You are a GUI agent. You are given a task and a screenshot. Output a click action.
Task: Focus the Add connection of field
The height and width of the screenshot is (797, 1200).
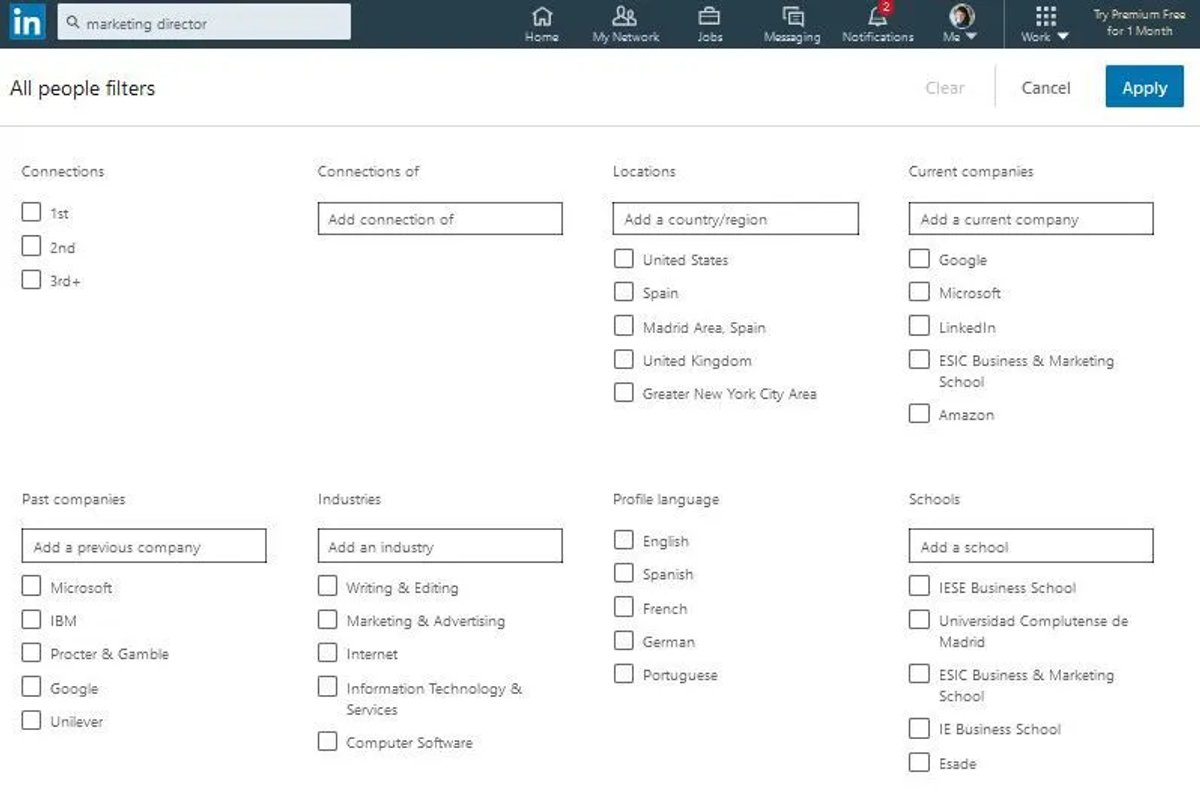click(x=440, y=219)
